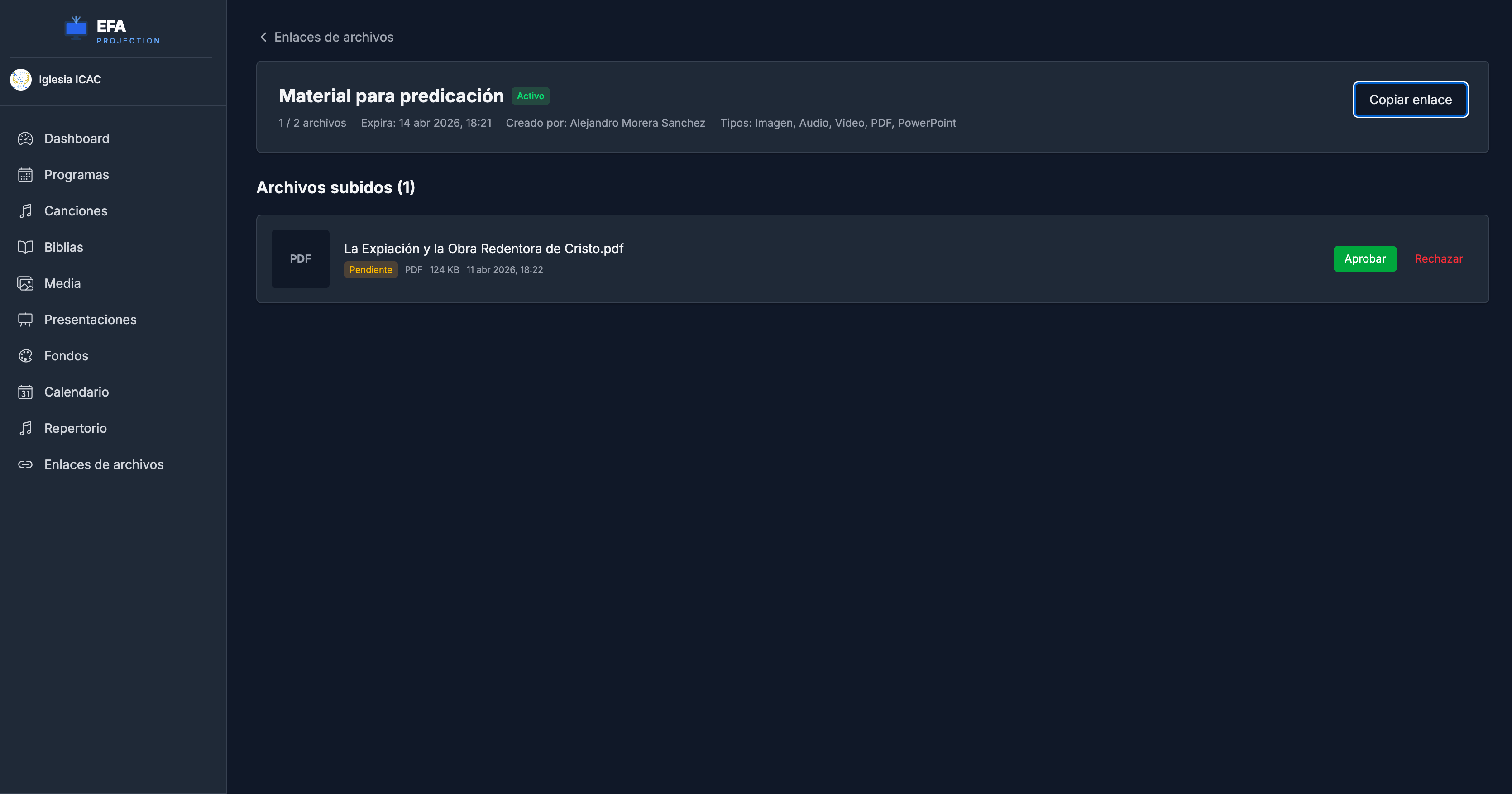The image size is (1512, 794).
Task: Click the EFA Projection logo
Action: [x=111, y=29]
